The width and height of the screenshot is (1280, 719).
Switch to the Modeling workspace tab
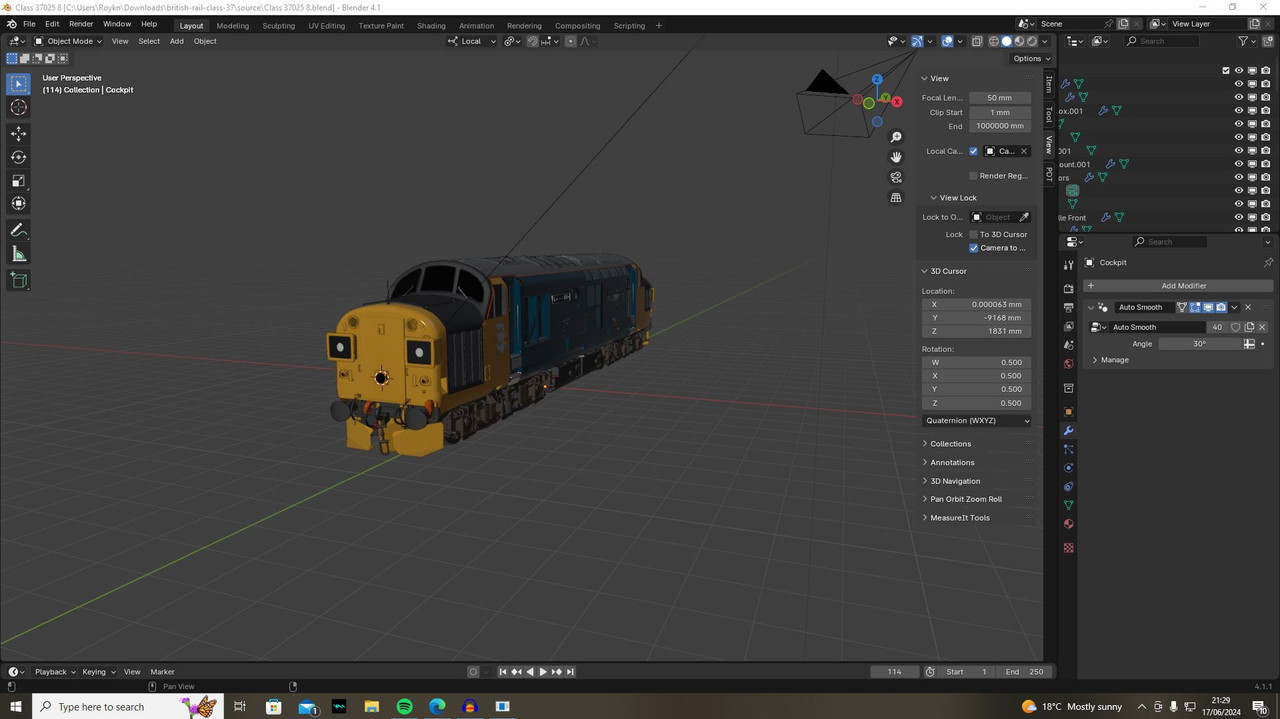pyautogui.click(x=233, y=26)
